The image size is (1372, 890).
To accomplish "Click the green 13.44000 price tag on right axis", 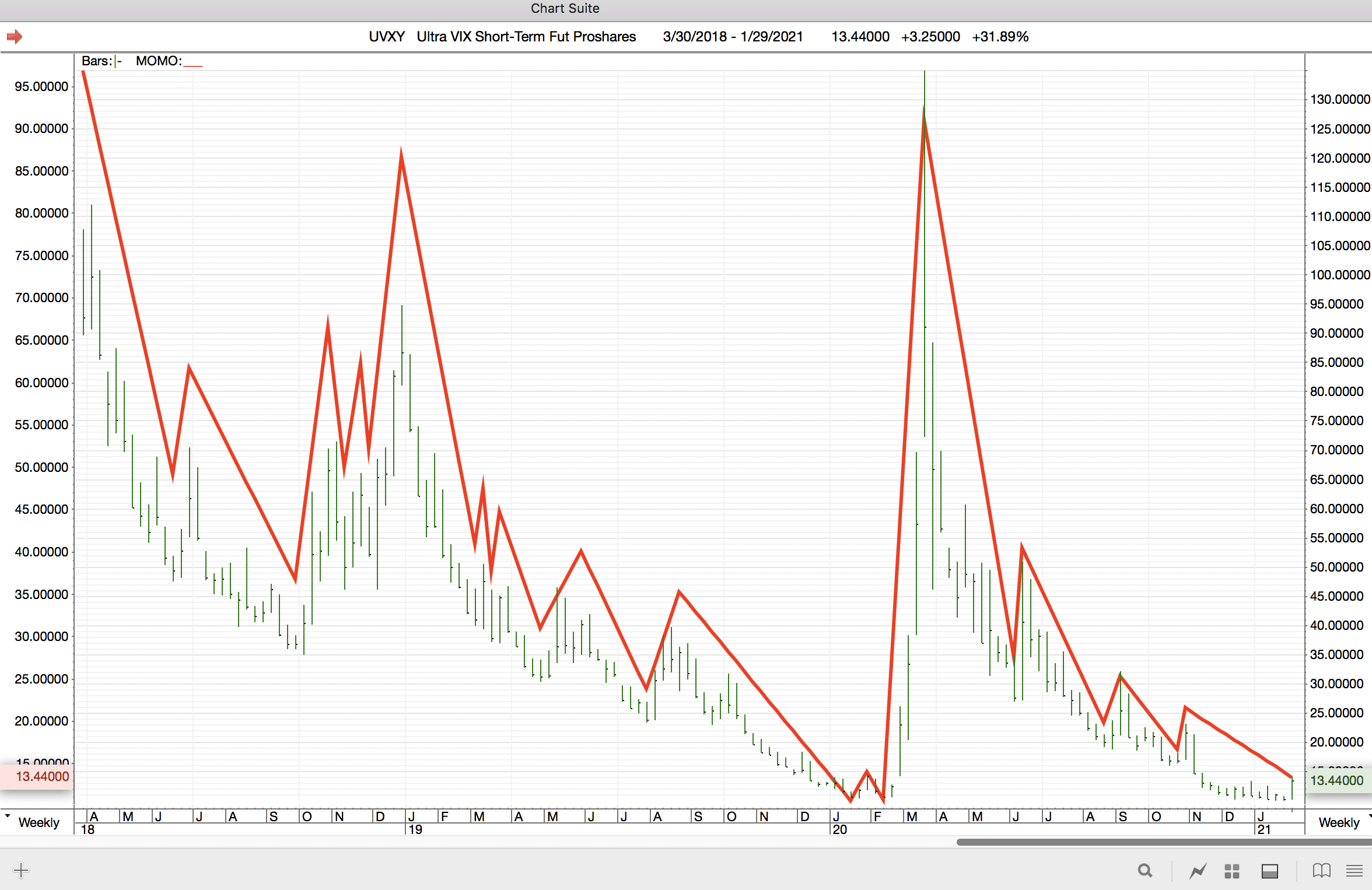I will point(1338,780).
